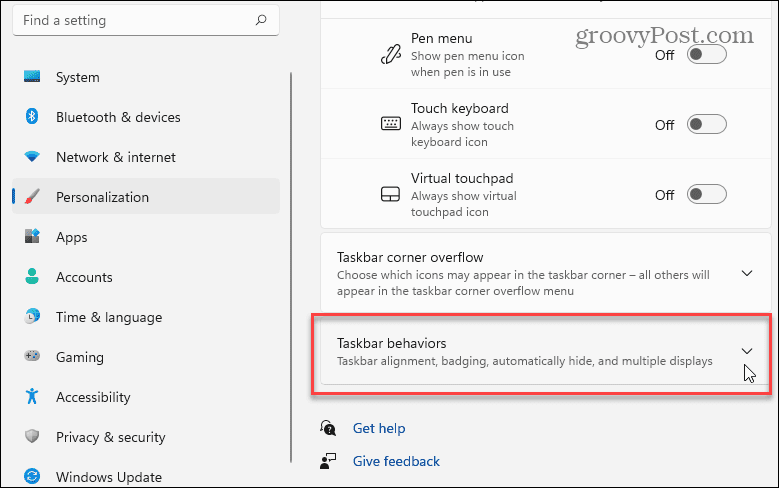Click the search magnifier icon
The height and width of the screenshot is (488, 779).
(261, 20)
